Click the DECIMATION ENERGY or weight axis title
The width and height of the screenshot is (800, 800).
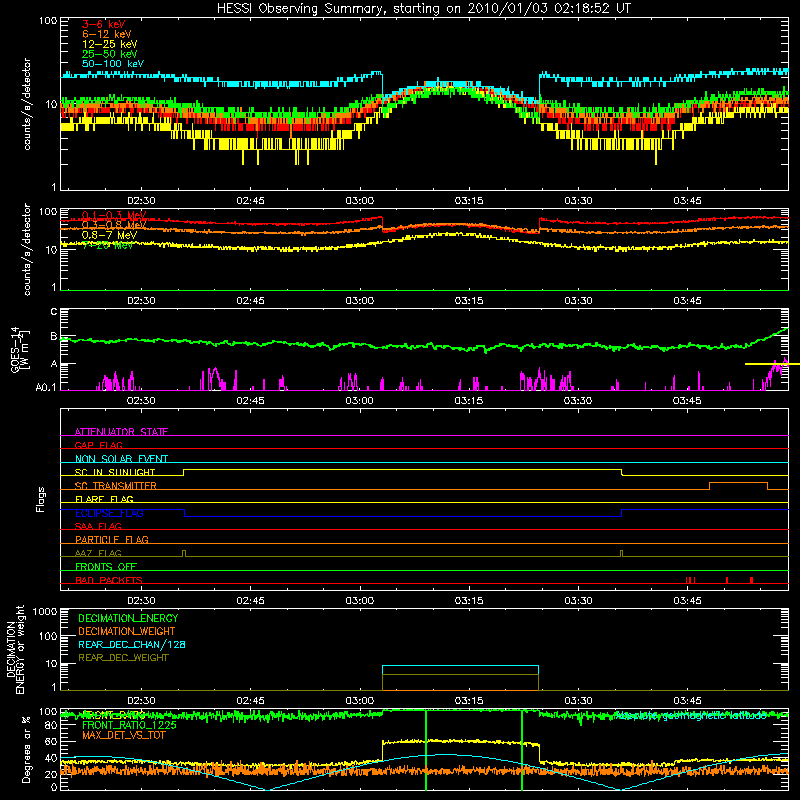15,649
